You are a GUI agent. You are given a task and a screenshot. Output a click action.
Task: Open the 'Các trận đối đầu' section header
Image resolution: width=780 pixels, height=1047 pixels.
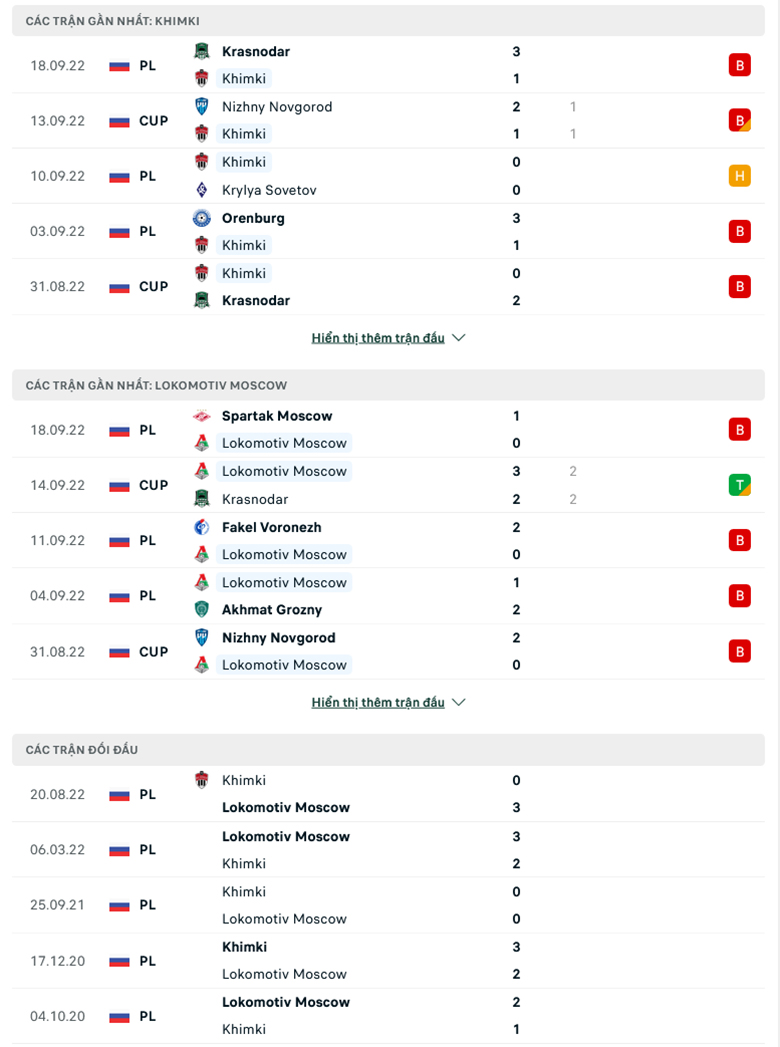pyautogui.click(x=389, y=750)
